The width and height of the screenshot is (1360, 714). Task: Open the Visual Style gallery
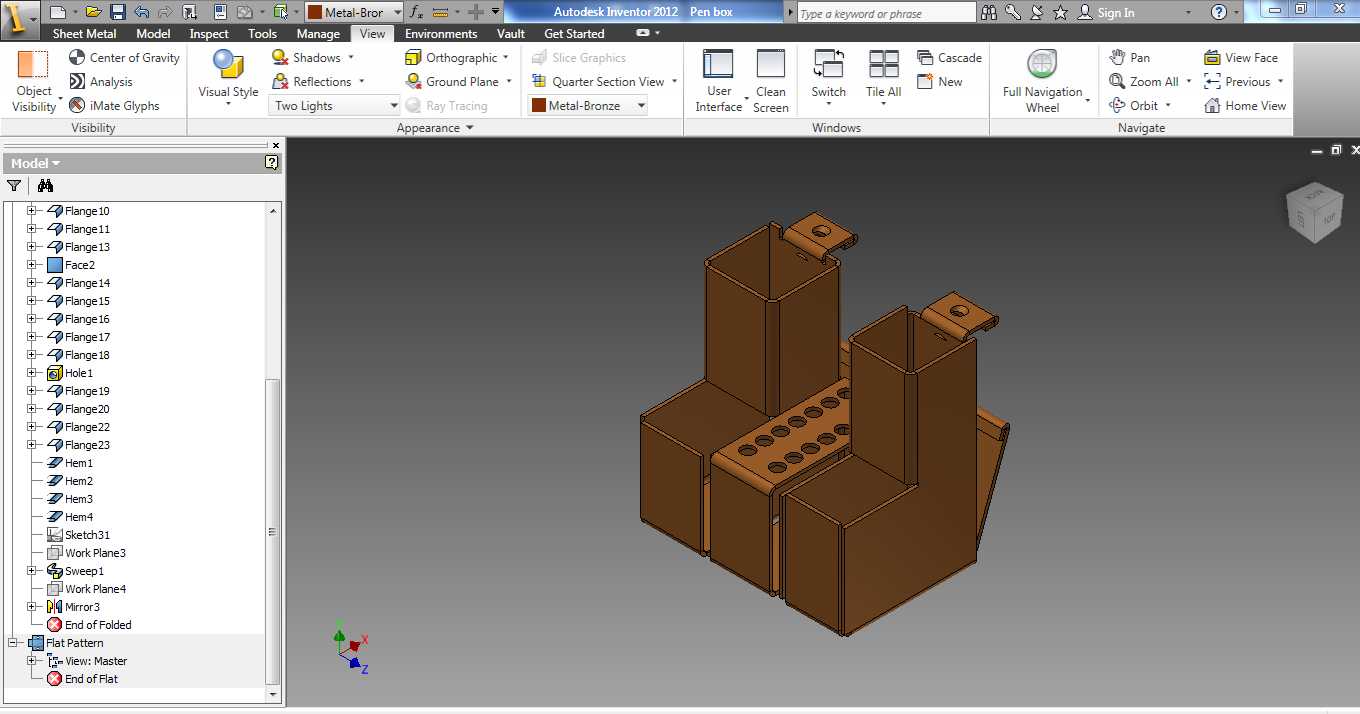[228, 78]
